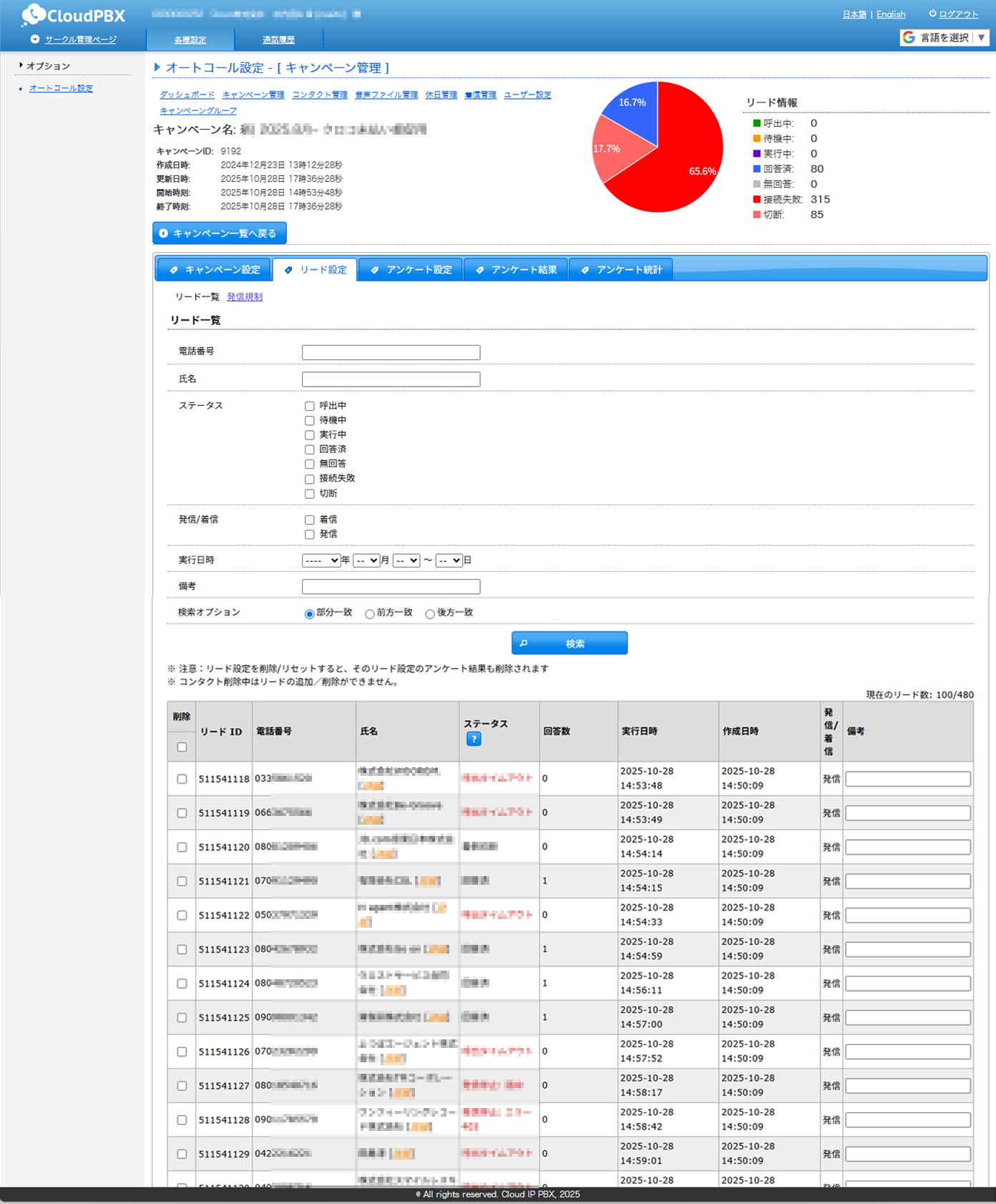This screenshot has width=996, height=1204.
Task: Click the CloudPBX logo icon
Action: [33, 15]
